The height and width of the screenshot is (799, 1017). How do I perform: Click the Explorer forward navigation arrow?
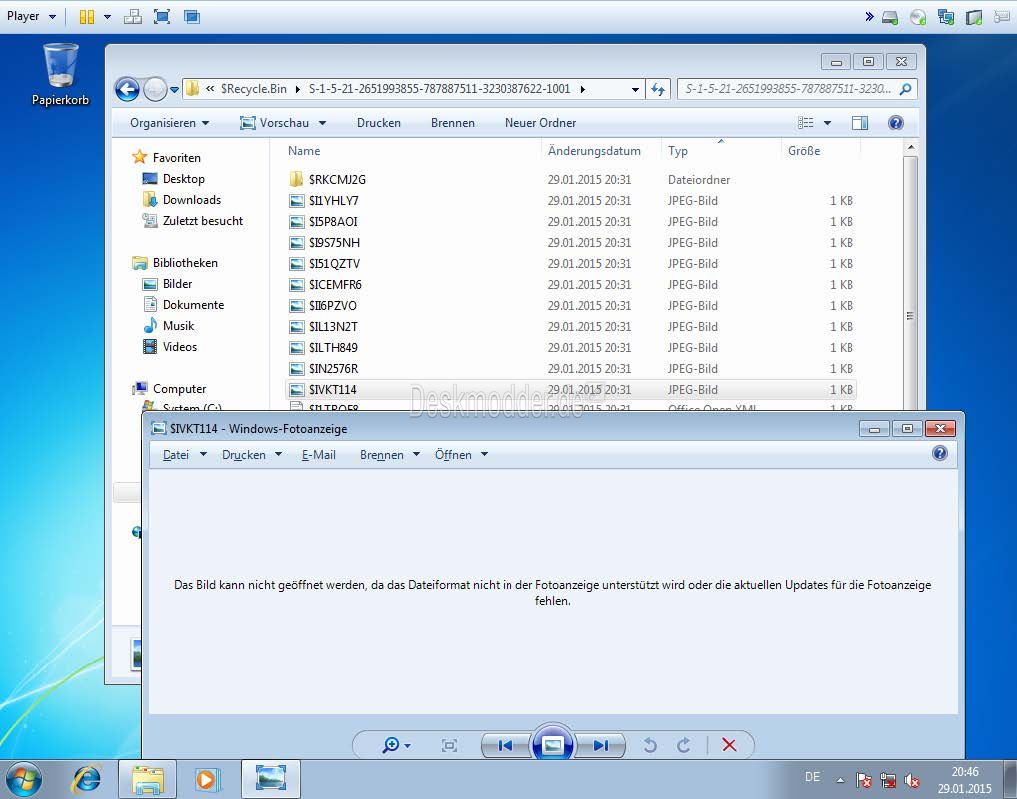(155, 89)
